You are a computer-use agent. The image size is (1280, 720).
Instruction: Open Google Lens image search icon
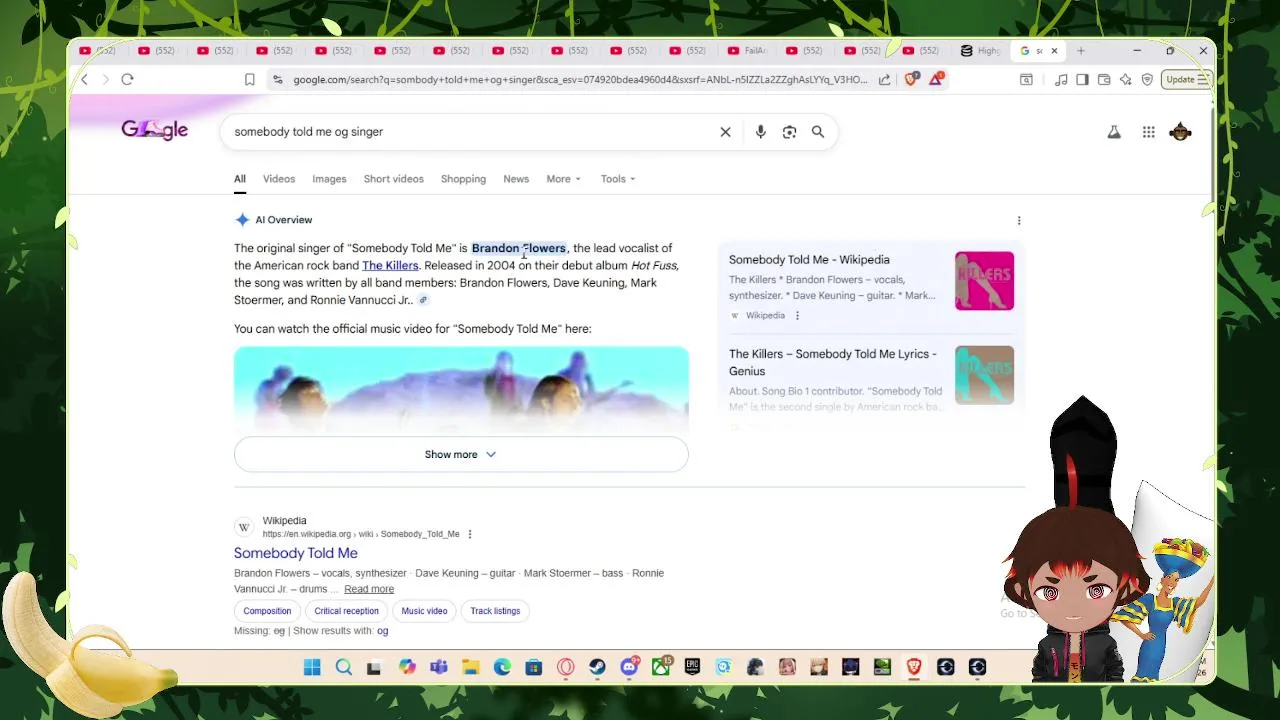tap(789, 132)
